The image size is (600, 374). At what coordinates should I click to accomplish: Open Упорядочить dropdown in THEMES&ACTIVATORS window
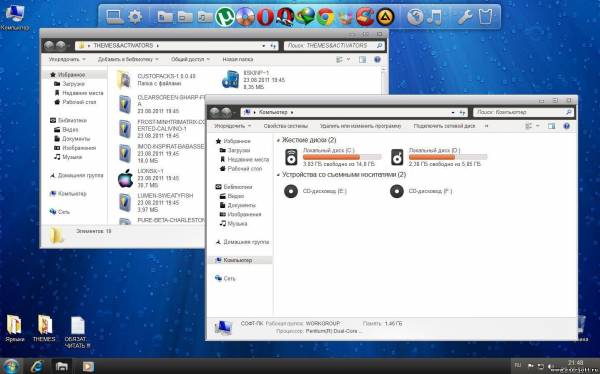click(67, 59)
